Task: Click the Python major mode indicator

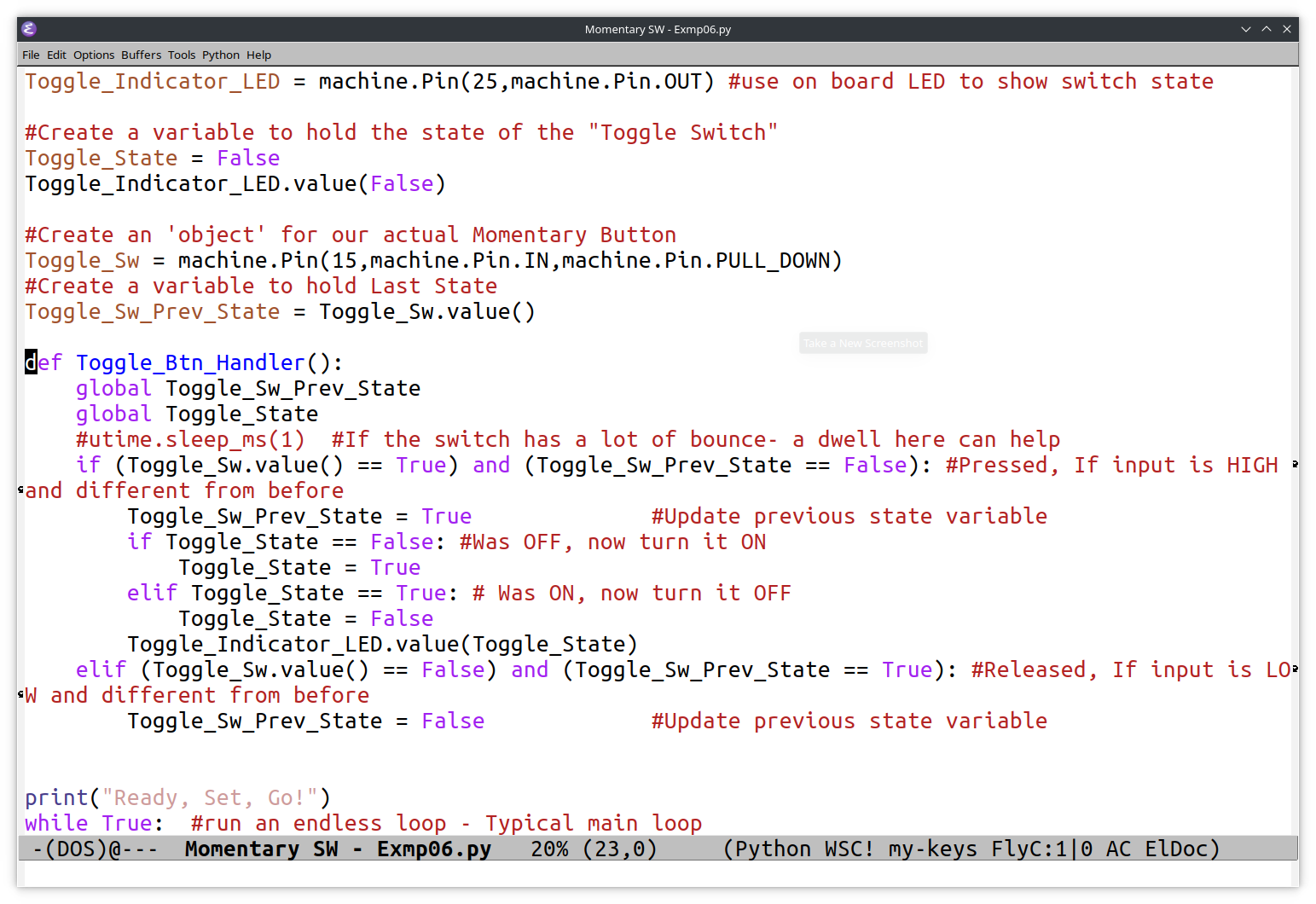Action: click(x=773, y=849)
